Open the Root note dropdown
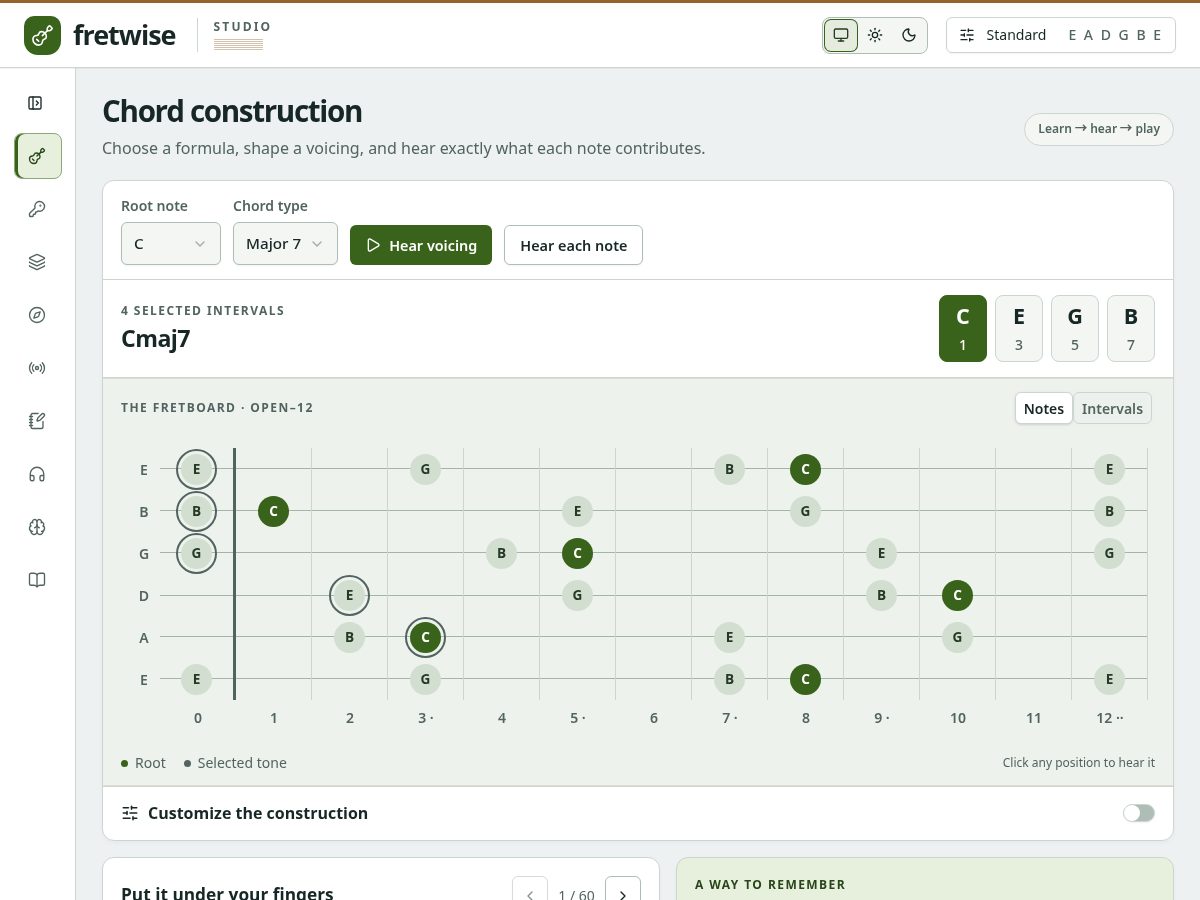This screenshot has width=1200, height=900. [171, 244]
